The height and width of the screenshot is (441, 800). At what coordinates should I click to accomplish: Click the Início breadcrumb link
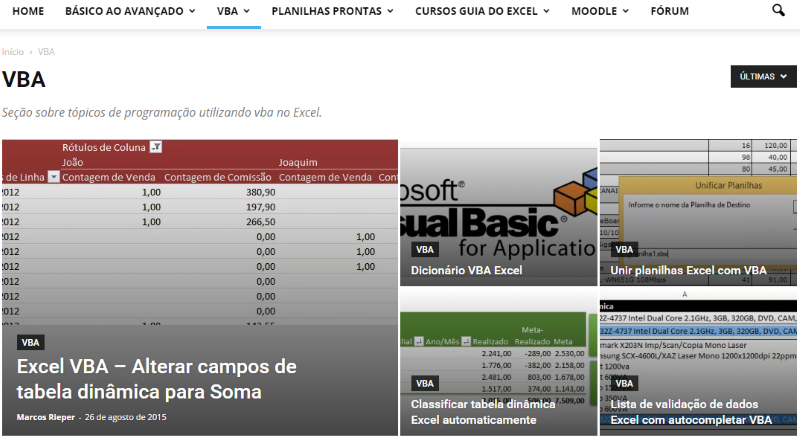click(x=13, y=52)
